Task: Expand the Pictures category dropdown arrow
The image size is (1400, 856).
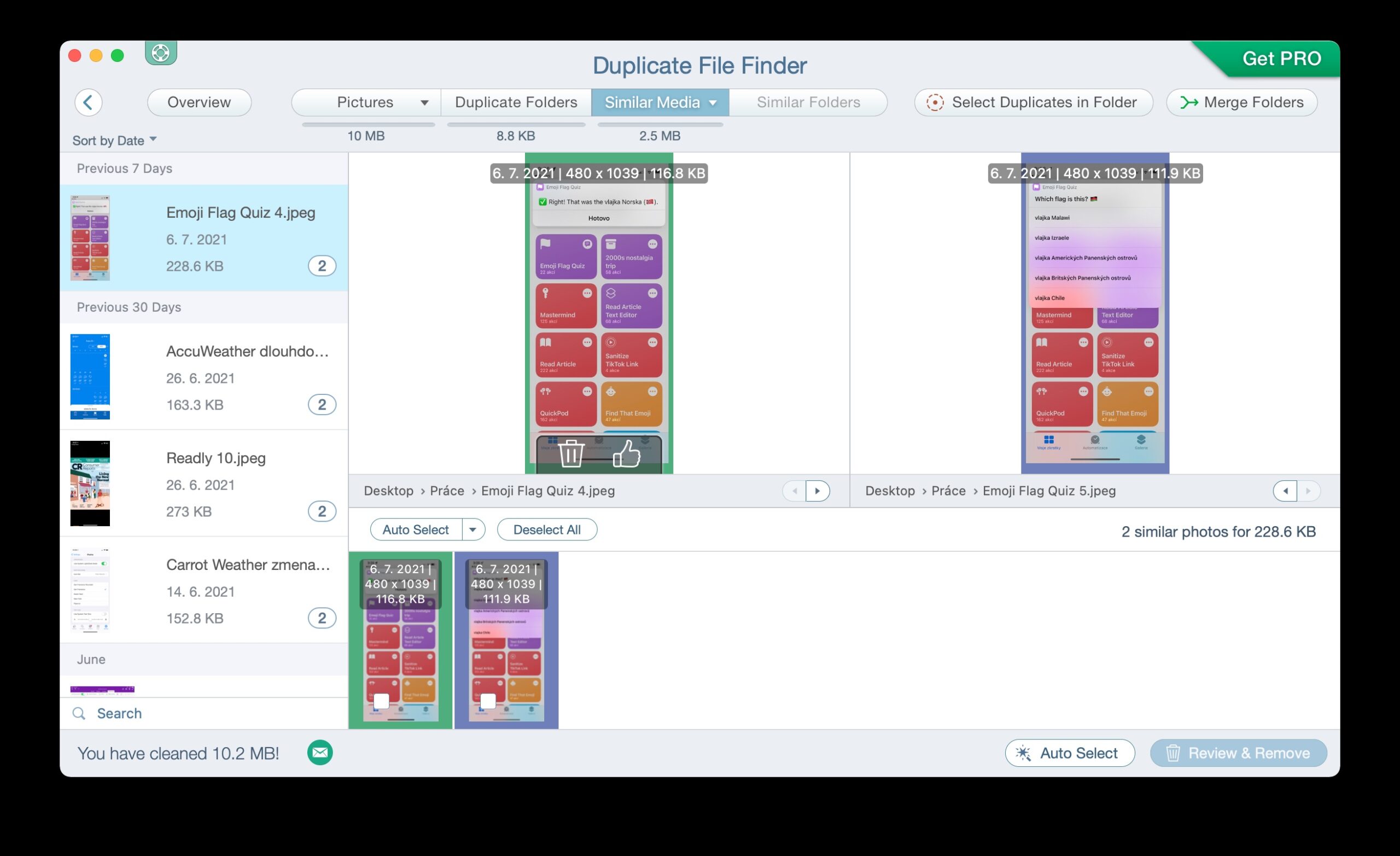Action: pos(424,103)
